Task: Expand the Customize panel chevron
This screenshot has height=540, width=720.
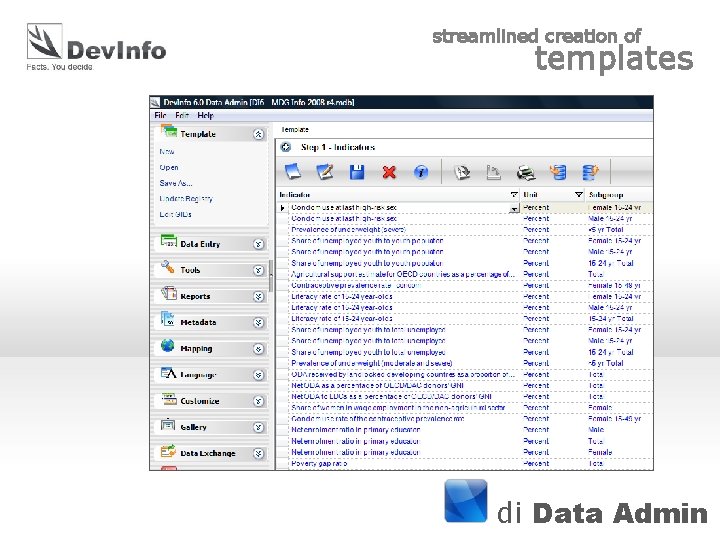Action: click(x=259, y=401)
